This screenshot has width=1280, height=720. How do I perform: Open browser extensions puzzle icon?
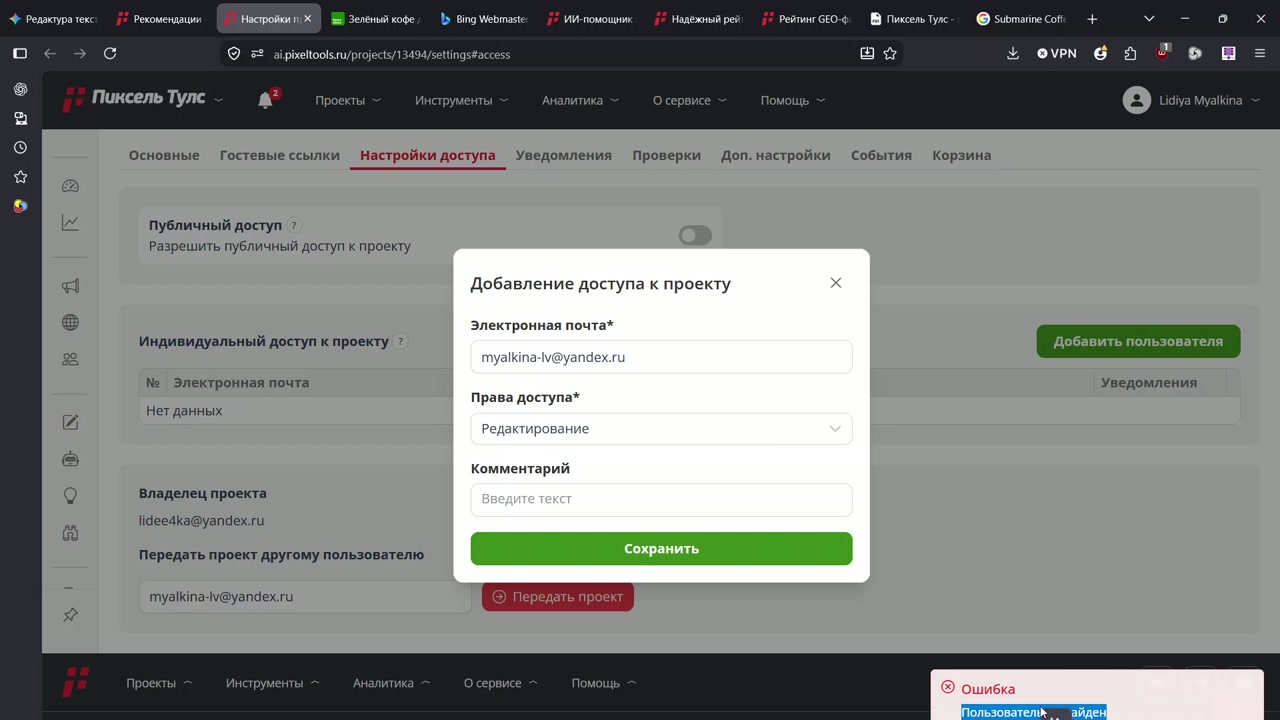(1130, 54)
